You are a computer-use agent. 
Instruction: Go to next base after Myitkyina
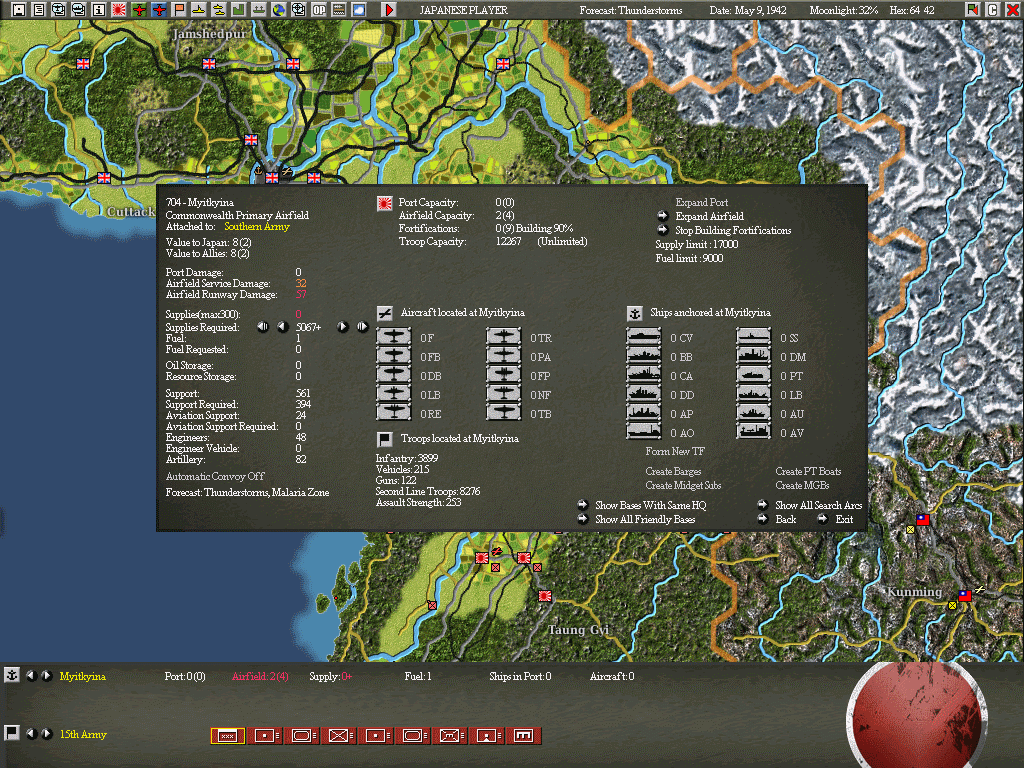[46, 675]
